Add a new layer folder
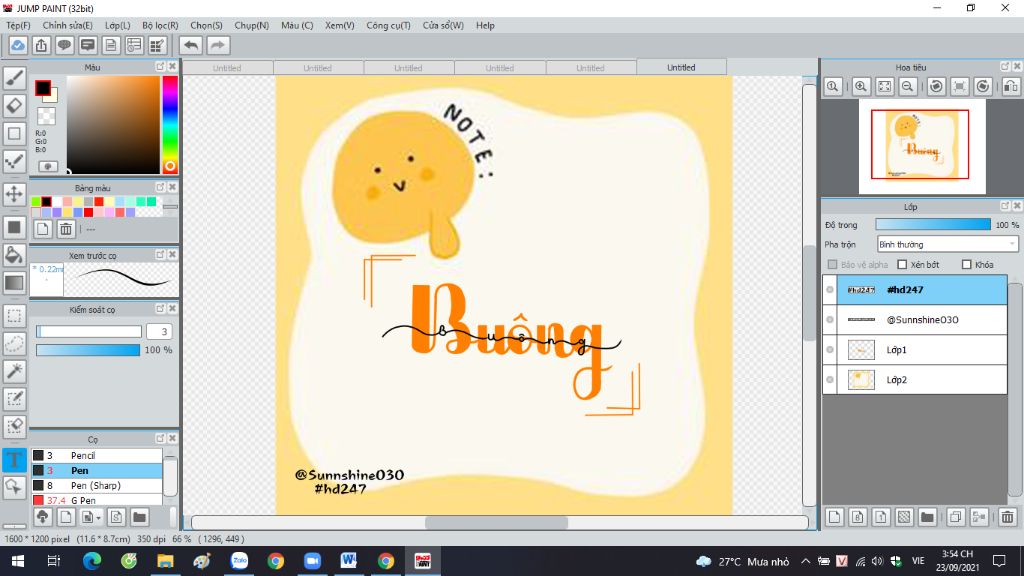Screen dimensions: 1024x576 click(927, 517)
